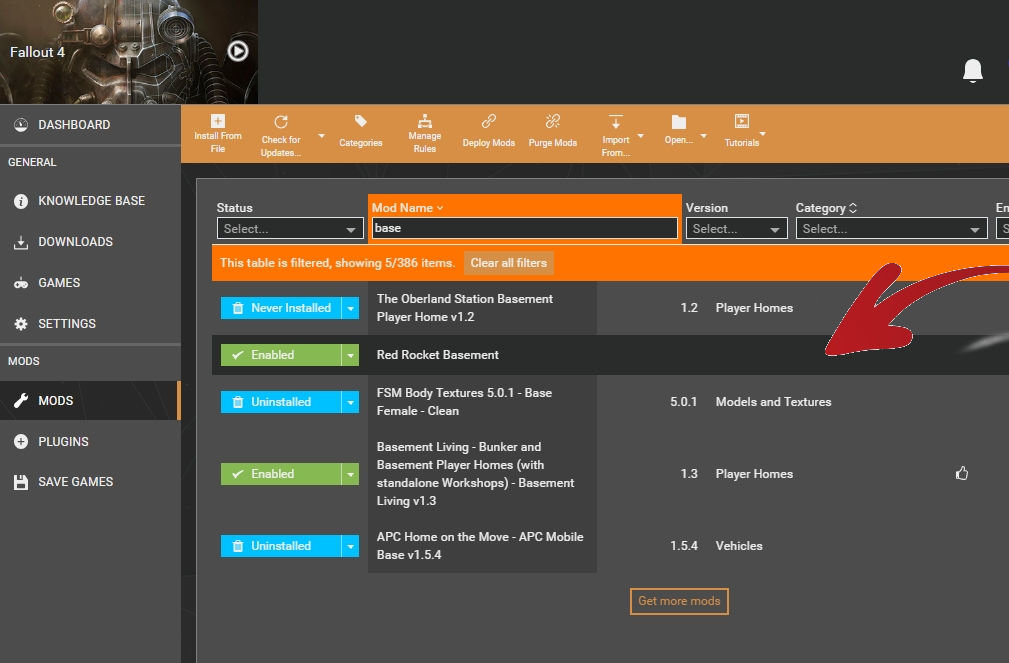Open the Status filter dropdown
The width and height of the screenshot is (1009, 663).
(x=290, y=229)
